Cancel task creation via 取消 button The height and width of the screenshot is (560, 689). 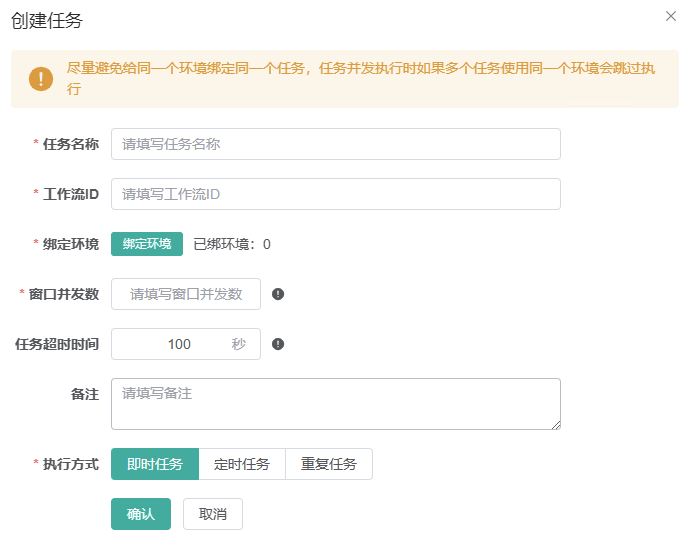[x=213, y=514]
